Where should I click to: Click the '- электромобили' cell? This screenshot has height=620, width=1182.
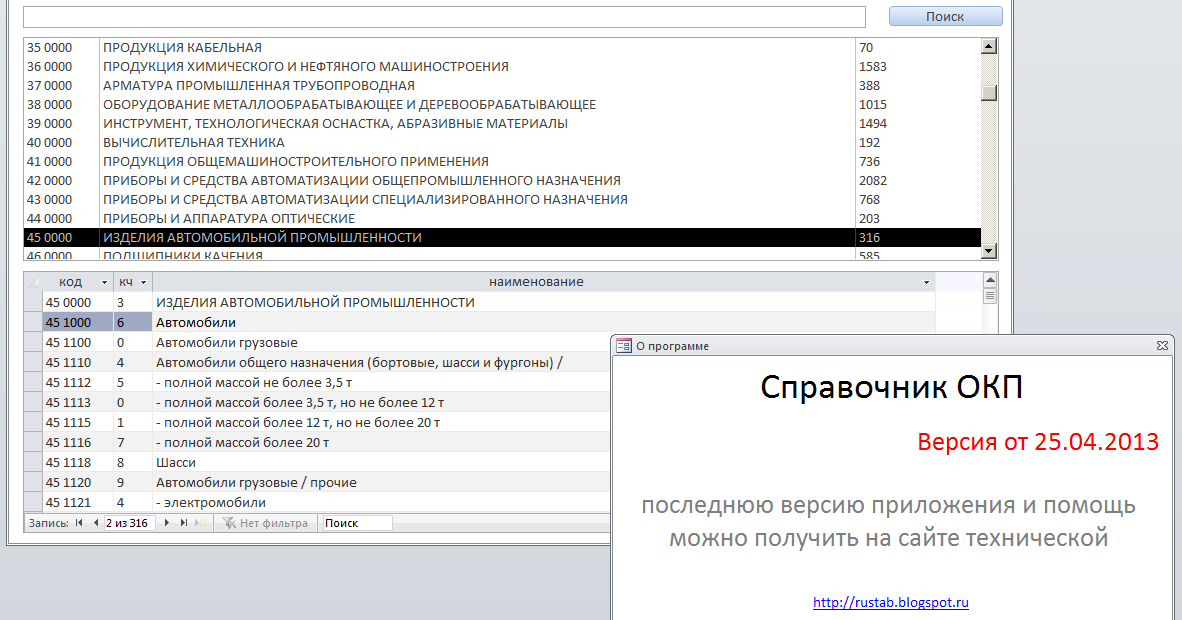tap(381, 502)
